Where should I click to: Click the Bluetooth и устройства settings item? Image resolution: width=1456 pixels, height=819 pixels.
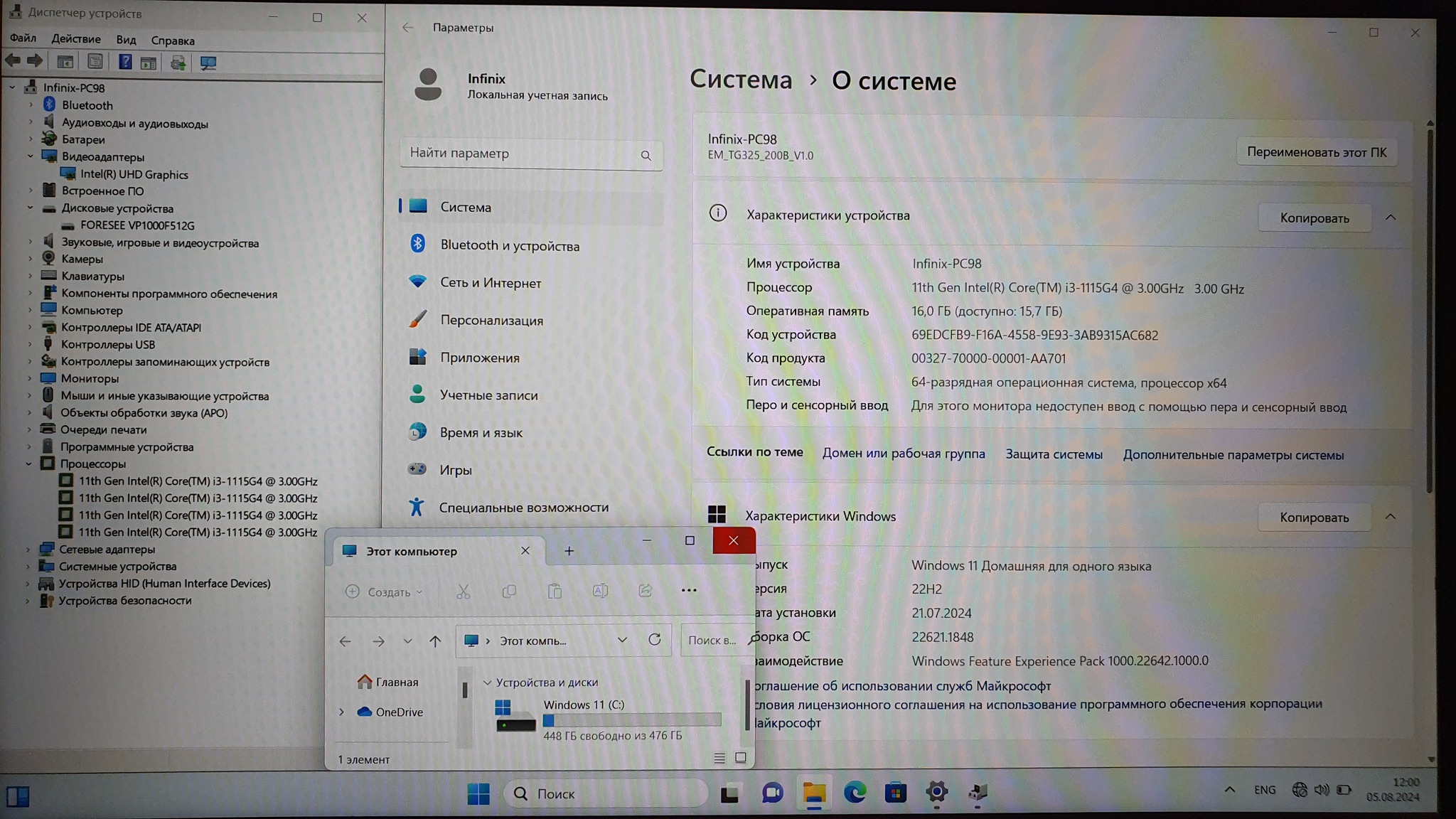[x=509, y=245]
